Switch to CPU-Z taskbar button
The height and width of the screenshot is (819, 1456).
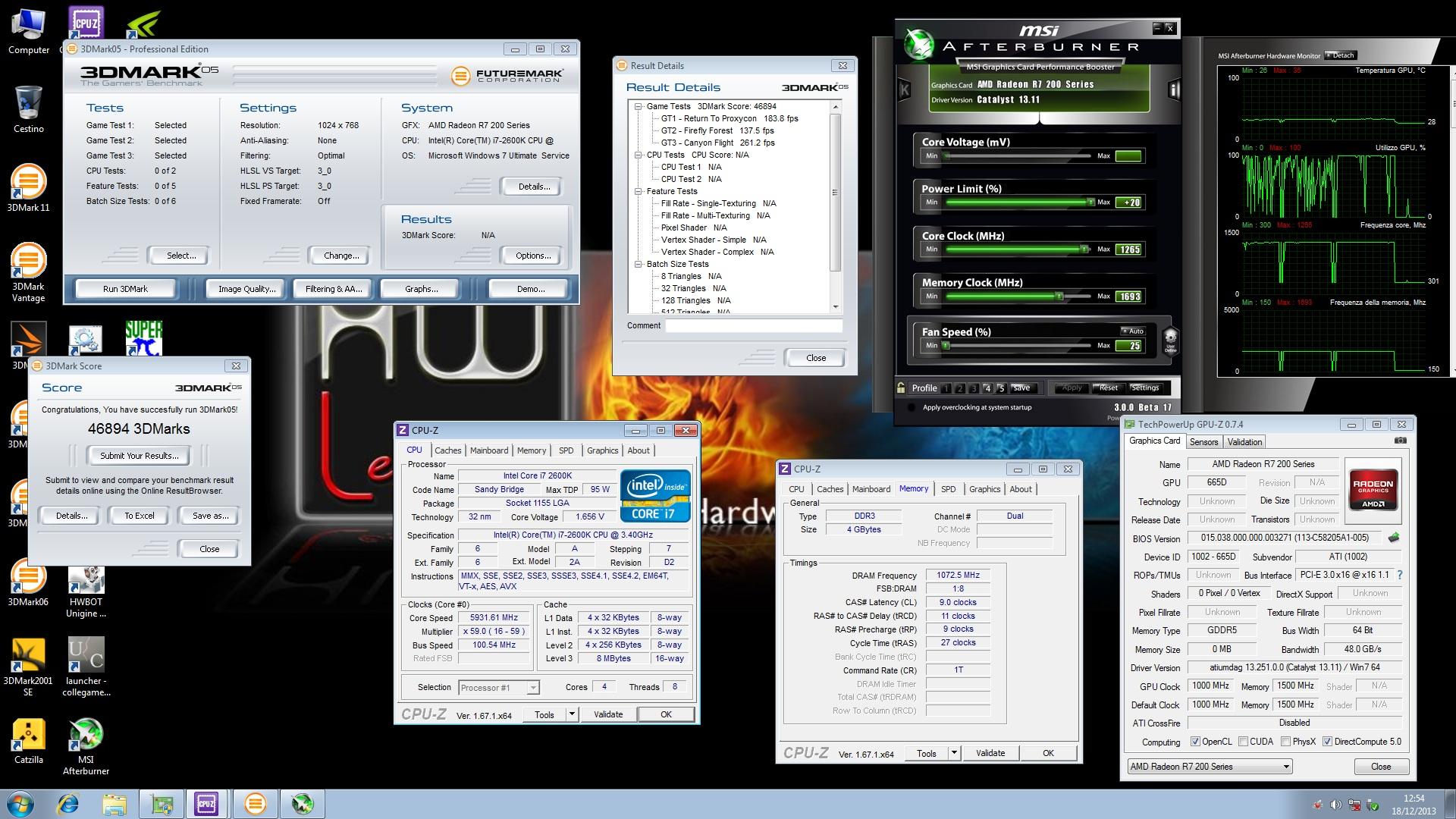click(206, 803)
